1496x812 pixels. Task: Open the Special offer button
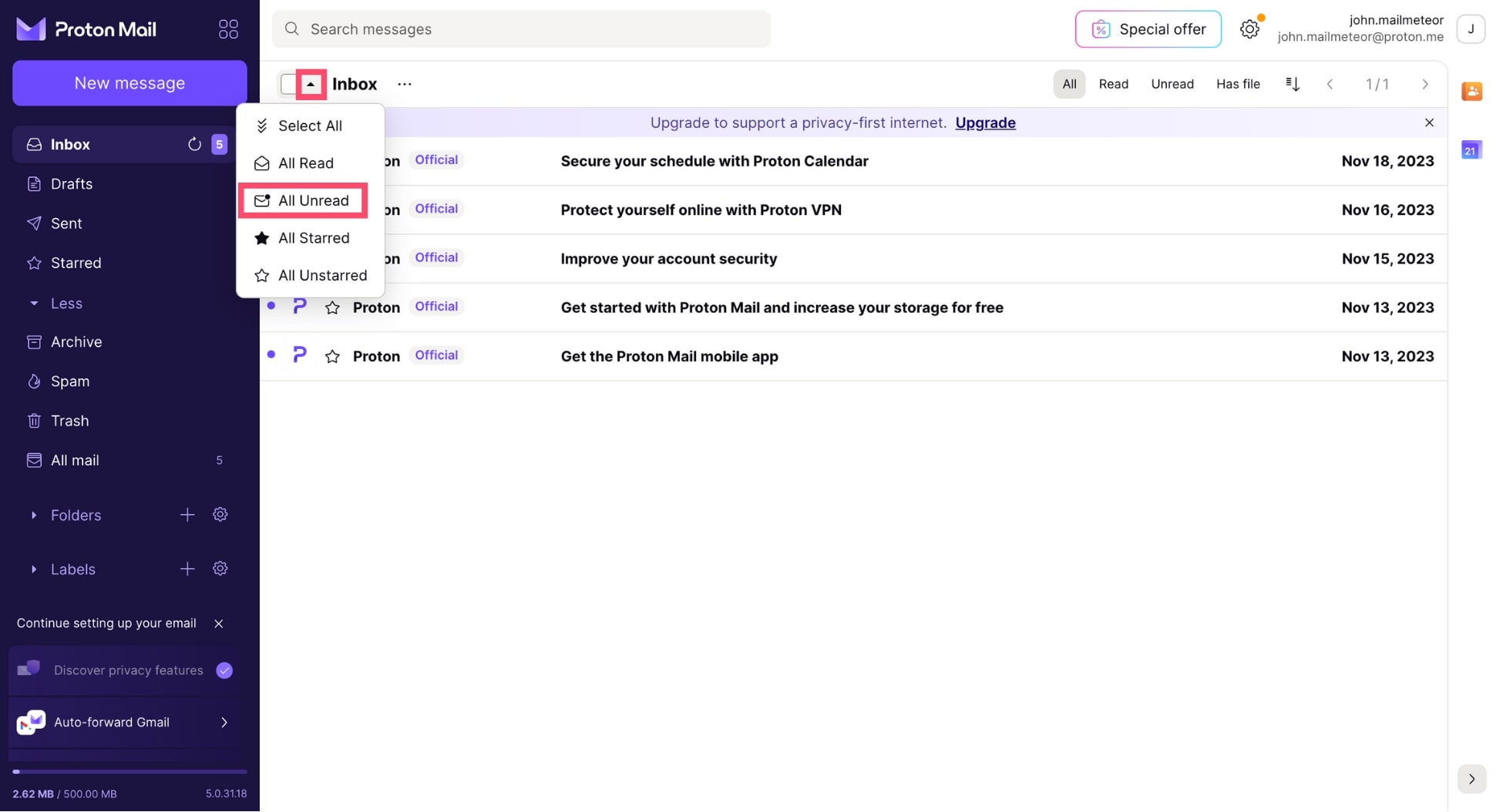point(1148,29)
